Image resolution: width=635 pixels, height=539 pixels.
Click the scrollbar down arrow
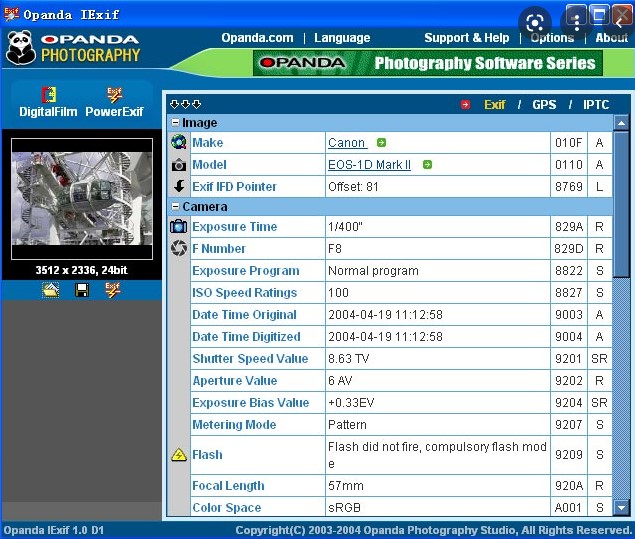tap(621, 507)
